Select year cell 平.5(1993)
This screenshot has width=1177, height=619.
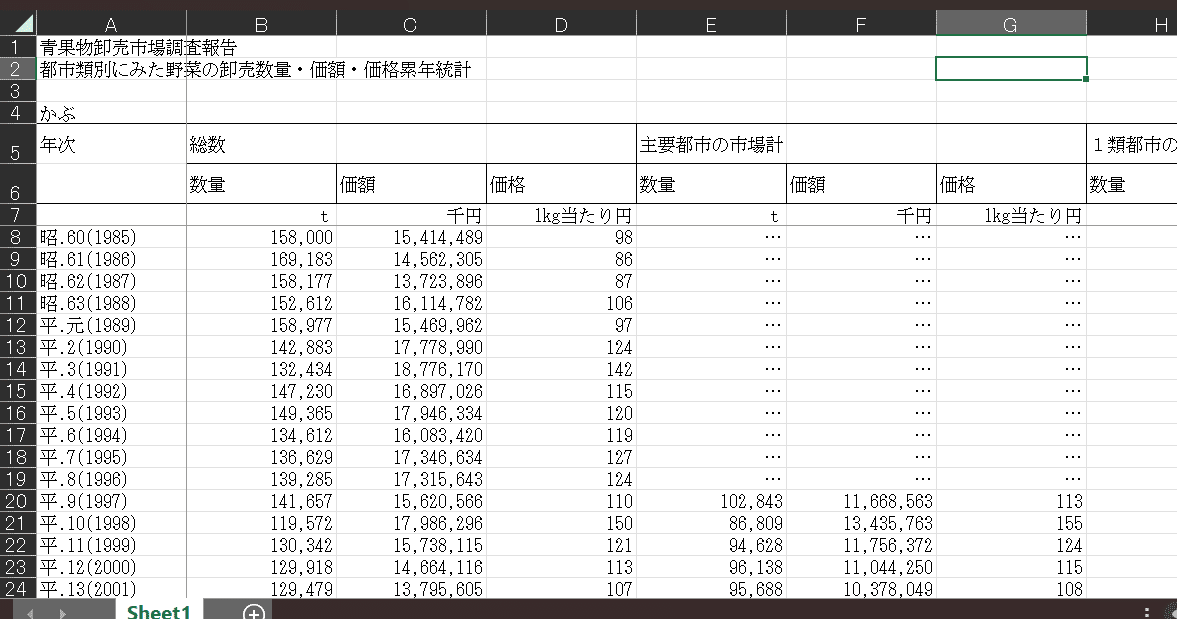[111, 413]
